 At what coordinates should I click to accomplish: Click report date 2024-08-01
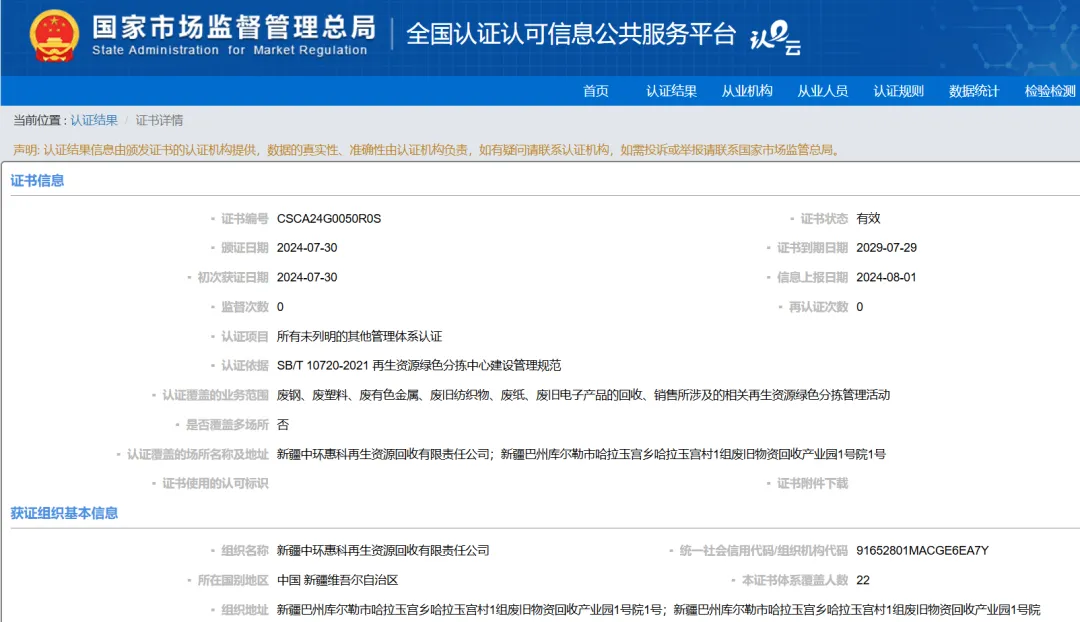[886, 278]
